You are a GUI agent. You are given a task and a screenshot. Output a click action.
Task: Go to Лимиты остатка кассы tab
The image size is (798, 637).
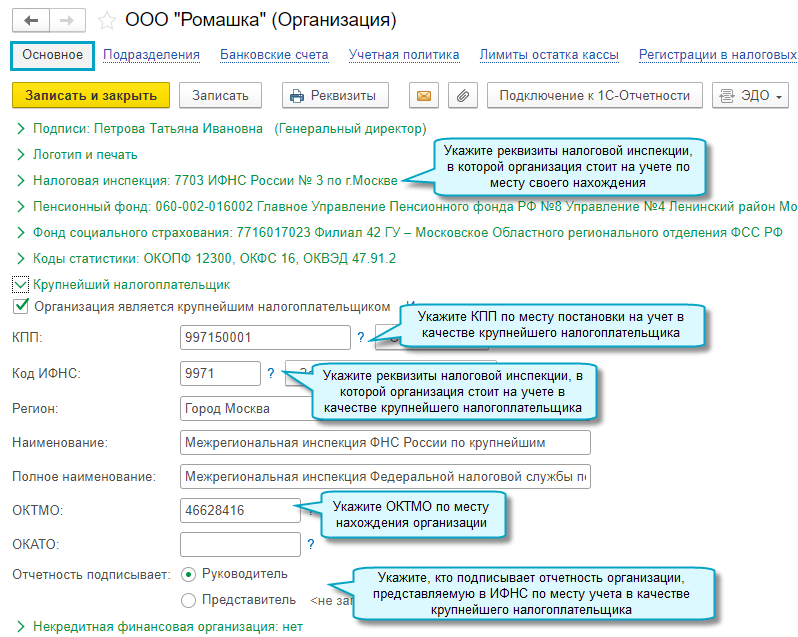click(549, 55)
